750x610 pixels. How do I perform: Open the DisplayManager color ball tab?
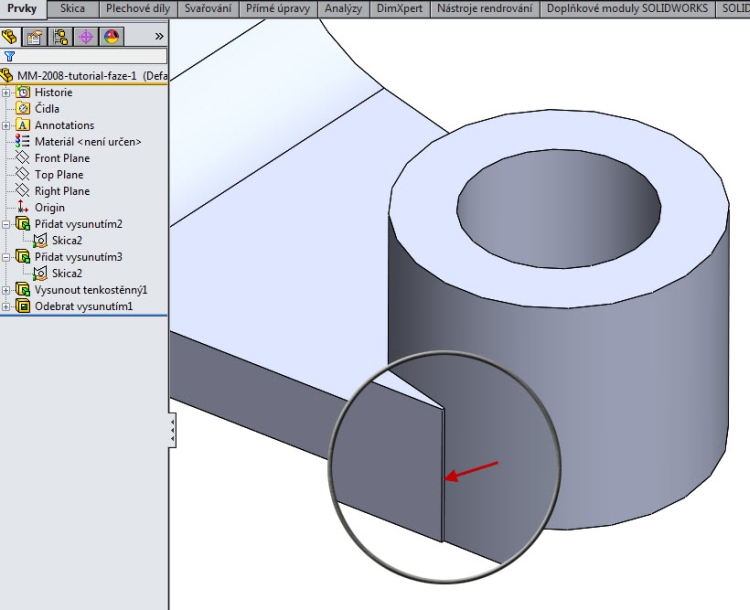tap(111, 36)
